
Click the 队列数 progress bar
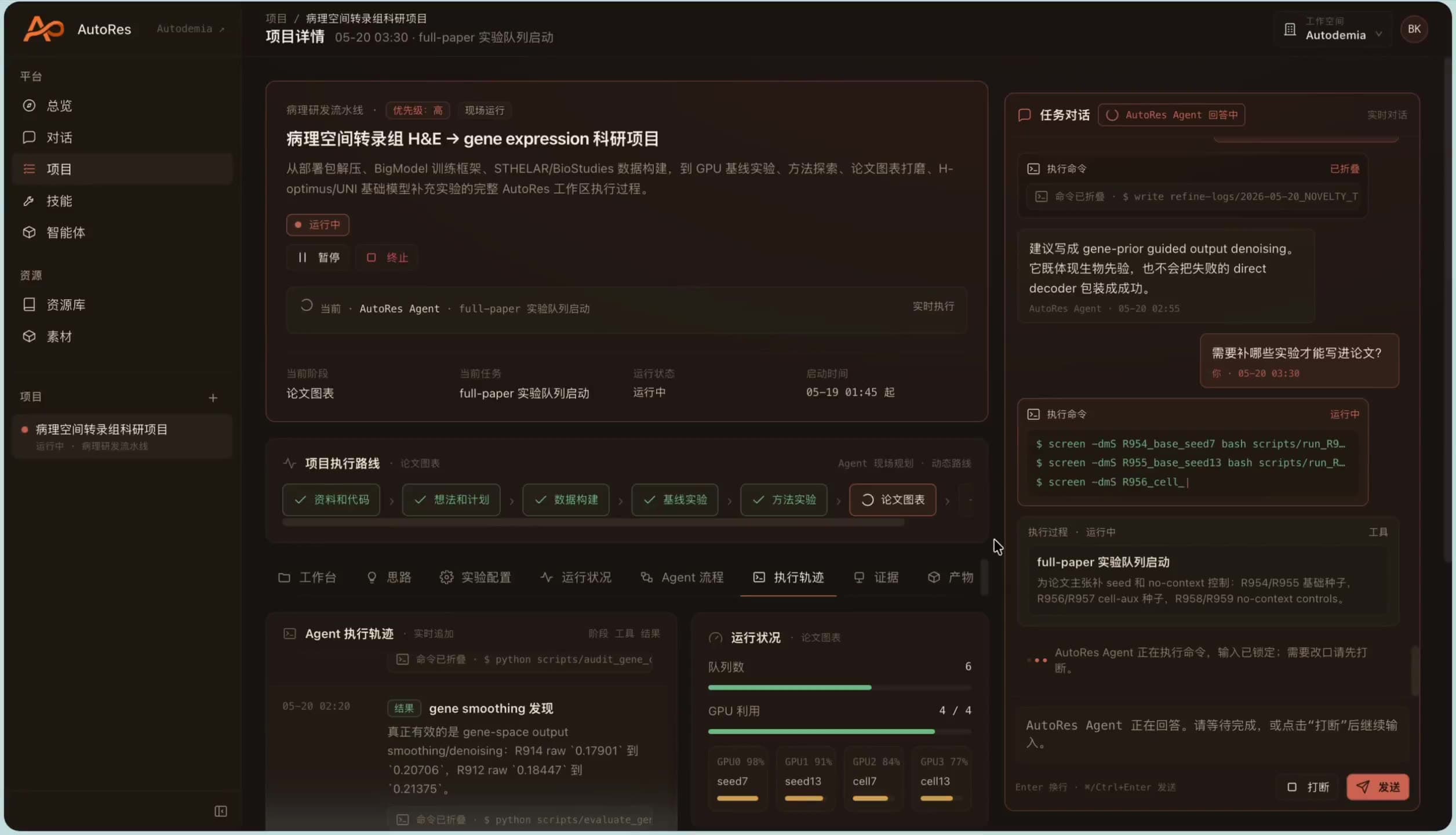pyautogui.click(x=839, y=688)
